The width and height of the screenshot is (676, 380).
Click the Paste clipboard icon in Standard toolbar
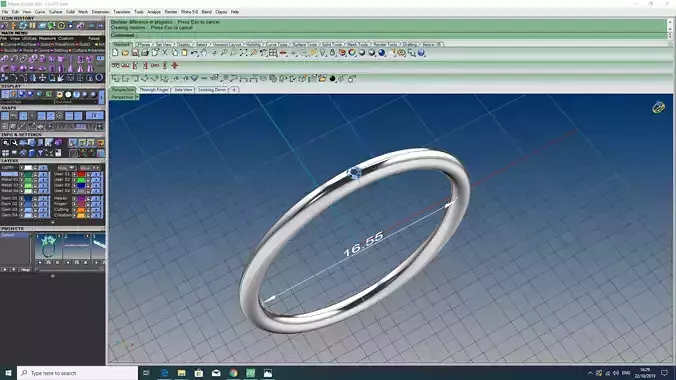pos(185,53)
